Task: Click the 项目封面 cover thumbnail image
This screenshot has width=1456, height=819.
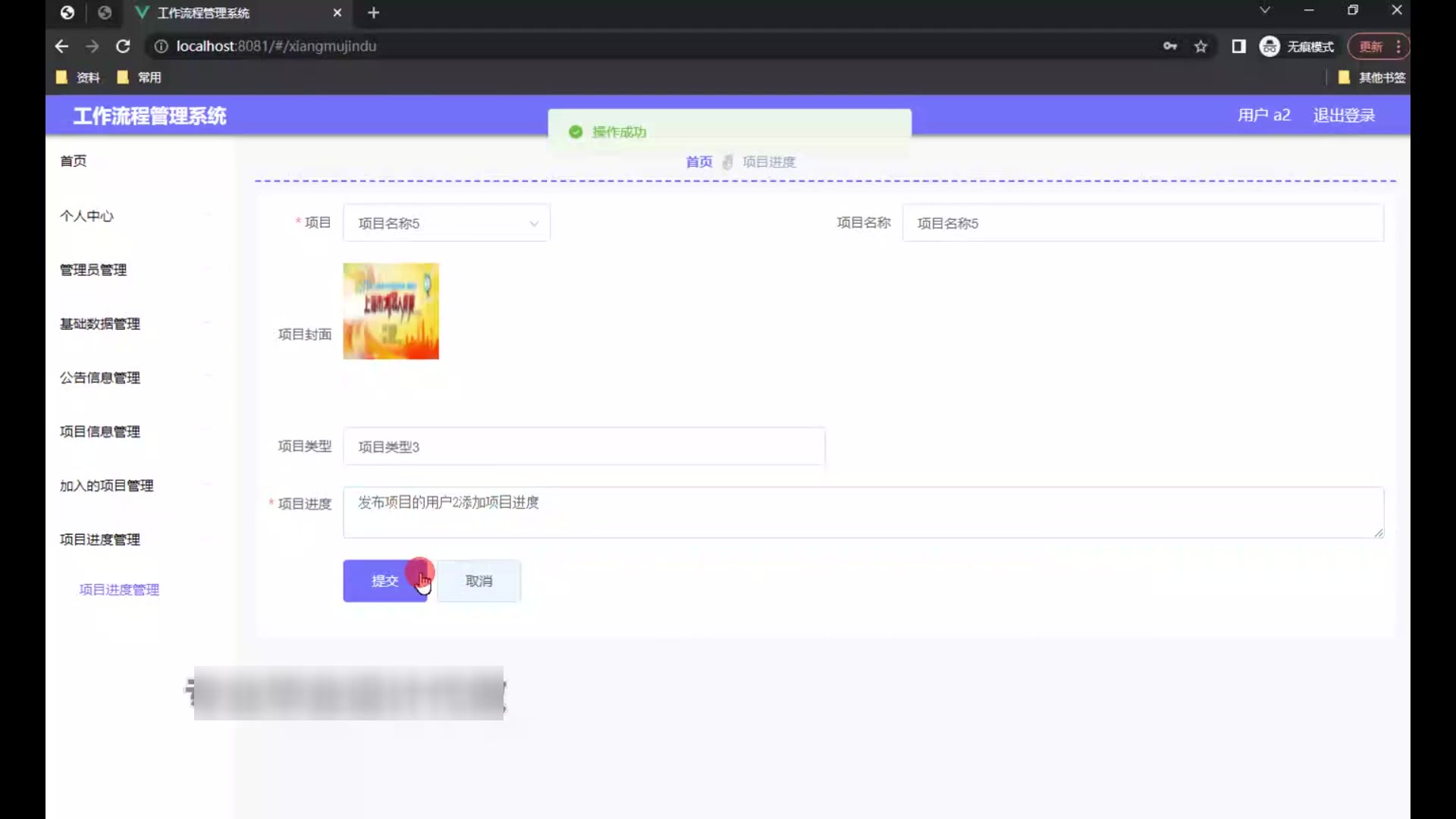Action: tap(391, 311)
